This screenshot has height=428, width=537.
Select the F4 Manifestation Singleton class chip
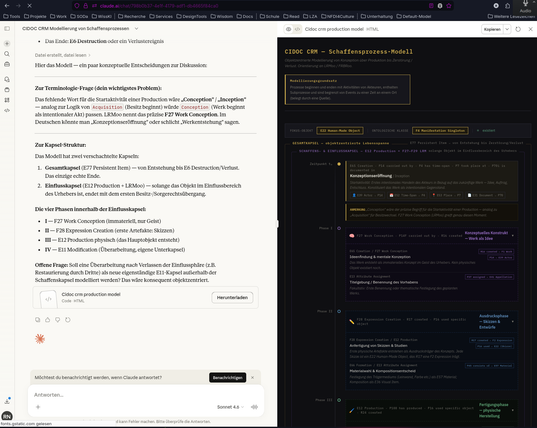tap(440, 130)
